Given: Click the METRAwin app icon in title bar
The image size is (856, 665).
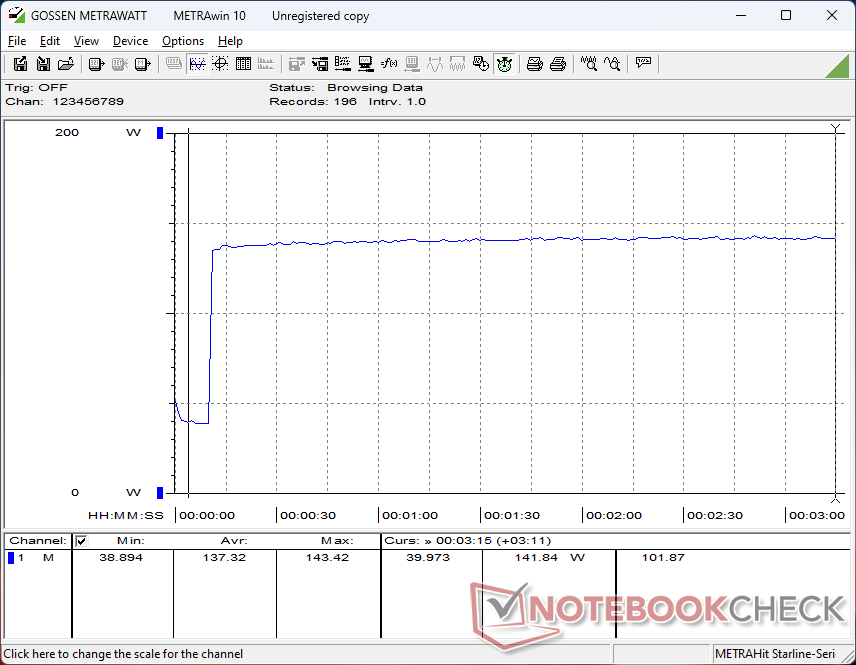Looking at the screenshot, I should click(16, 15).
